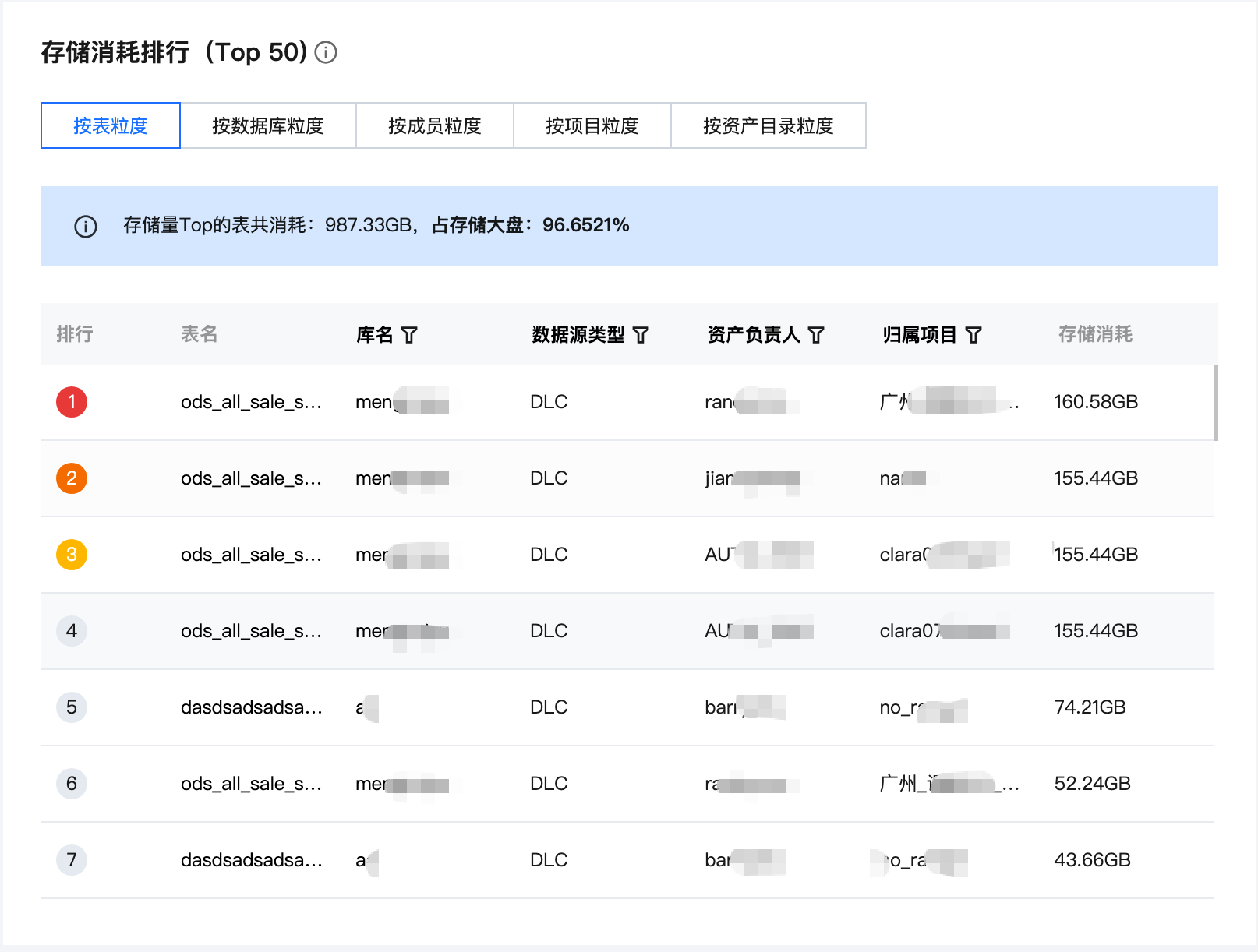
Task: Open the 归属项目 column filter icon
Action: (x=974, y=335)
